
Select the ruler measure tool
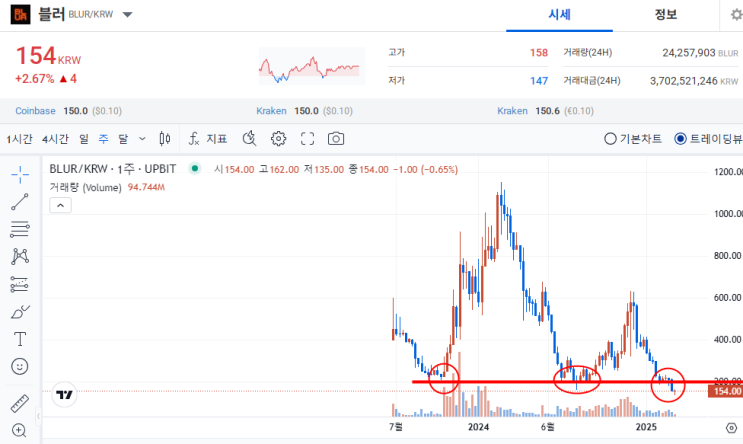[x=20, y=403]
